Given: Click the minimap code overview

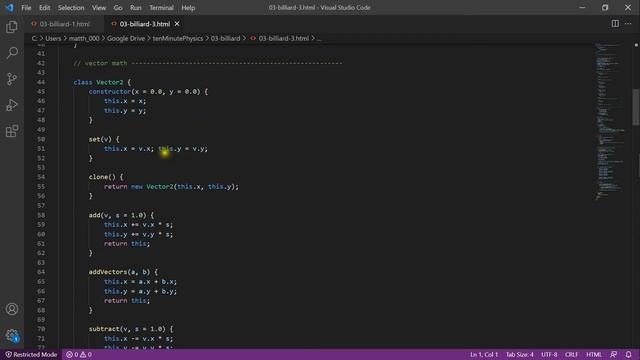Looking at the screenshot, I should [610, 122].
